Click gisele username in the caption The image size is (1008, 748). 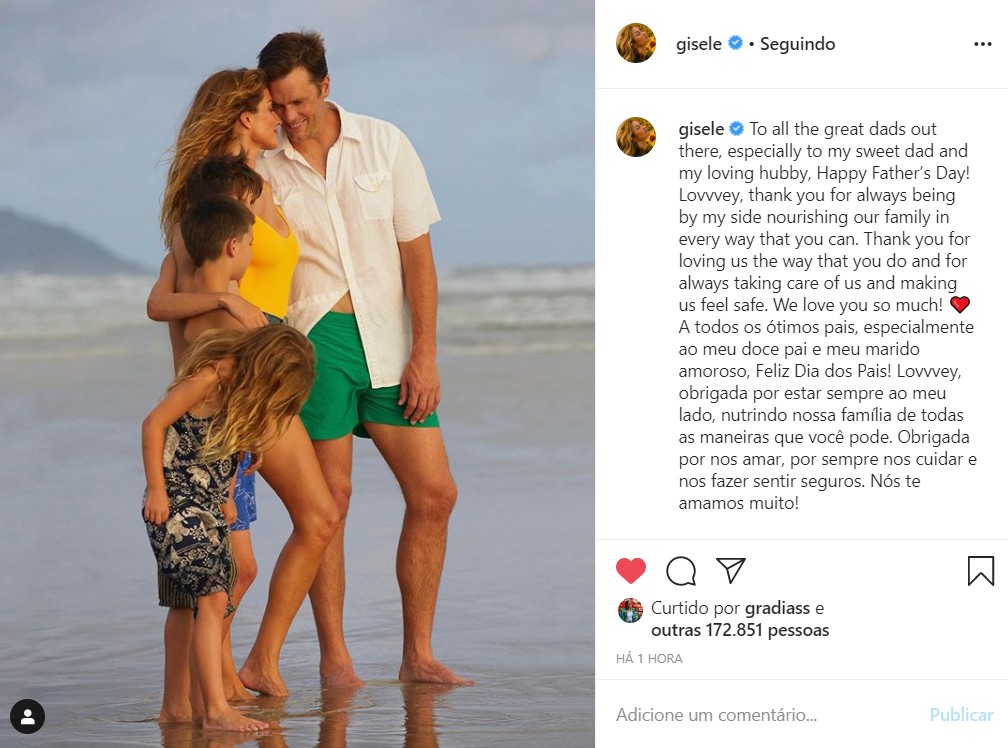701,129
